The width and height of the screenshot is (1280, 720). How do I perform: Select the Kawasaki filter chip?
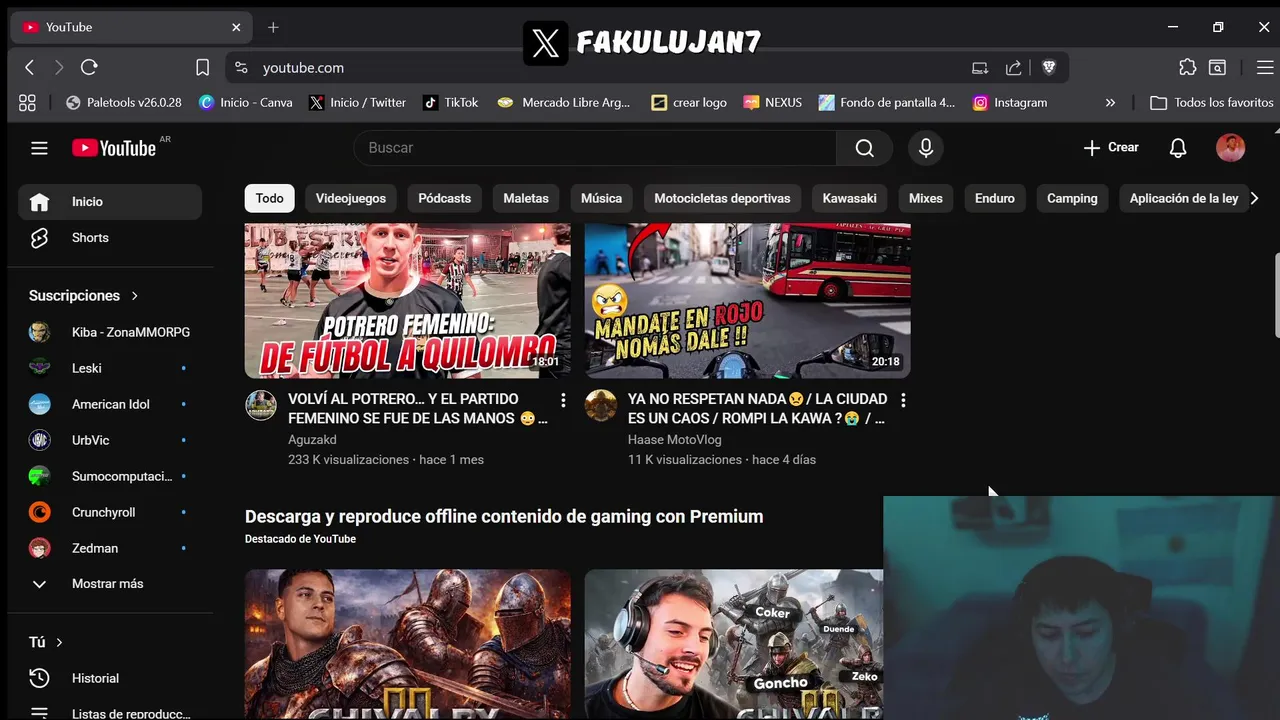850,198
